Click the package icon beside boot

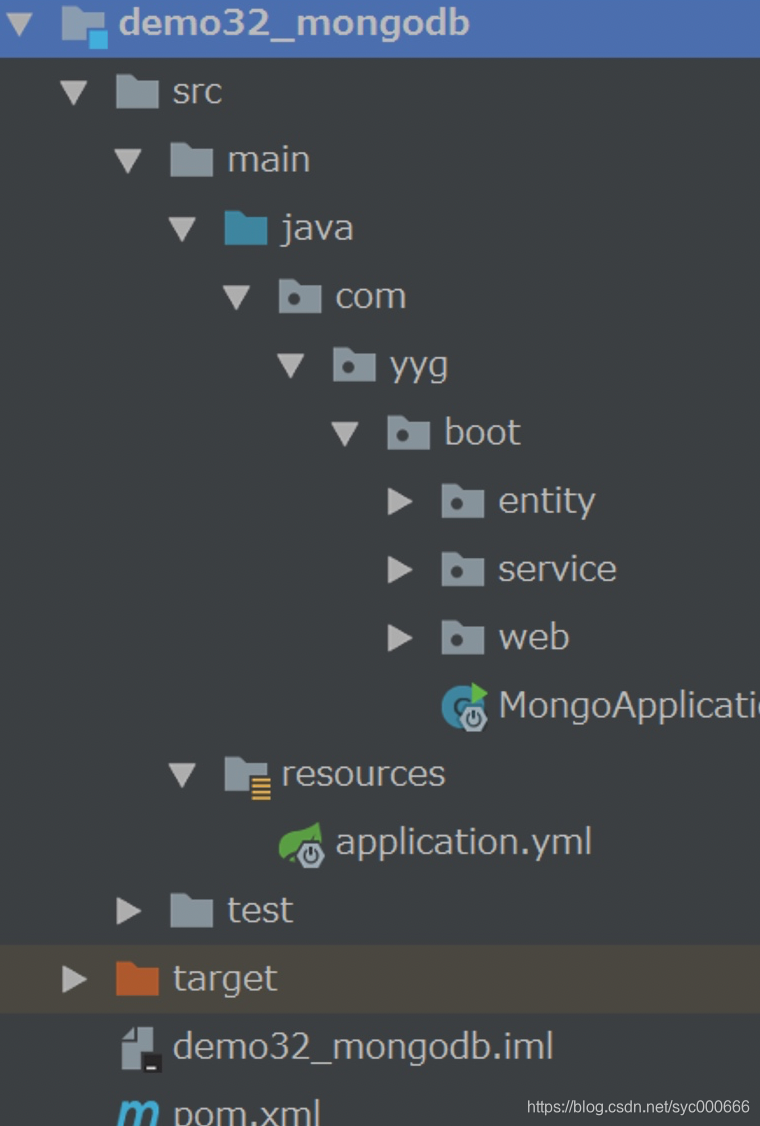coord(406,432)
